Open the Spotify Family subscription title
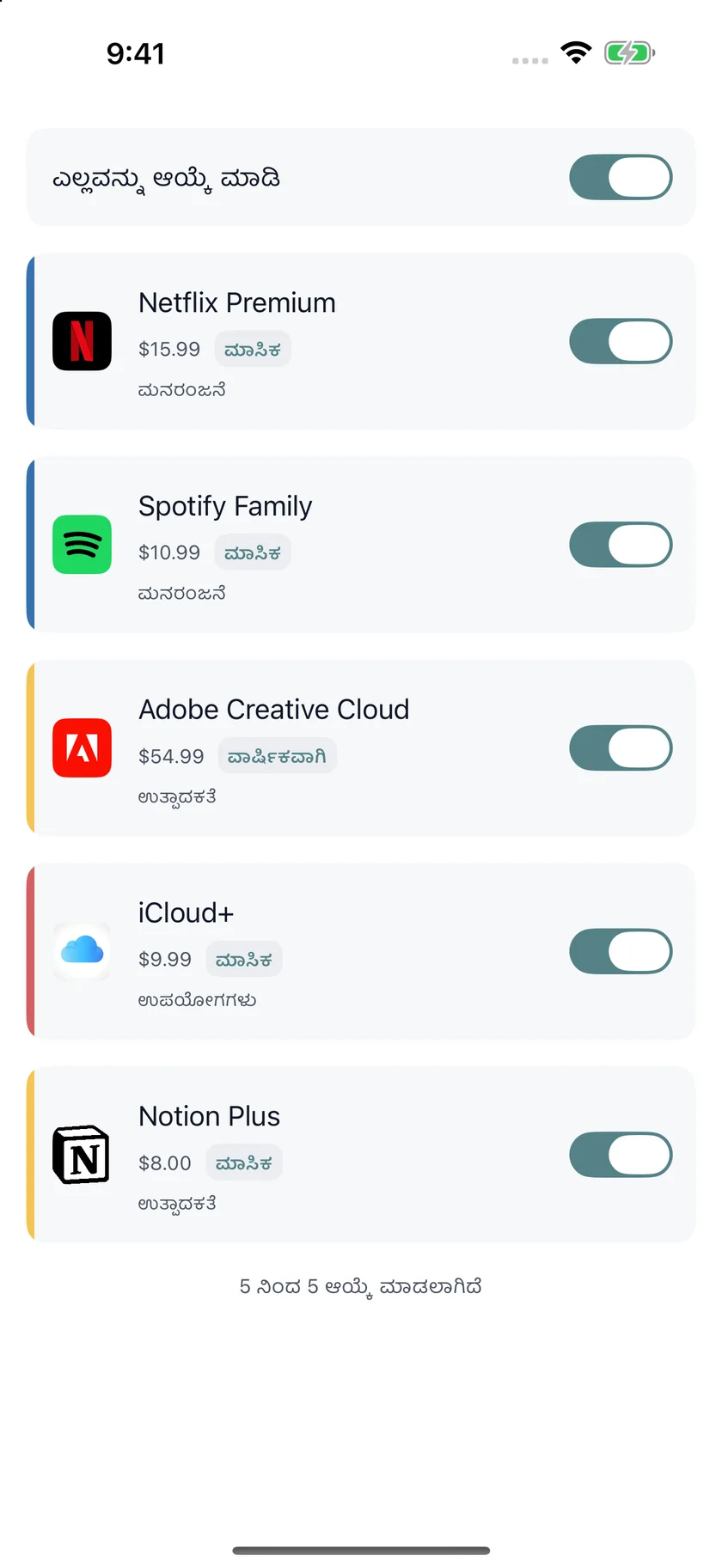The height and width of the screenshot is (1568, 722). [x=225, y=506]
